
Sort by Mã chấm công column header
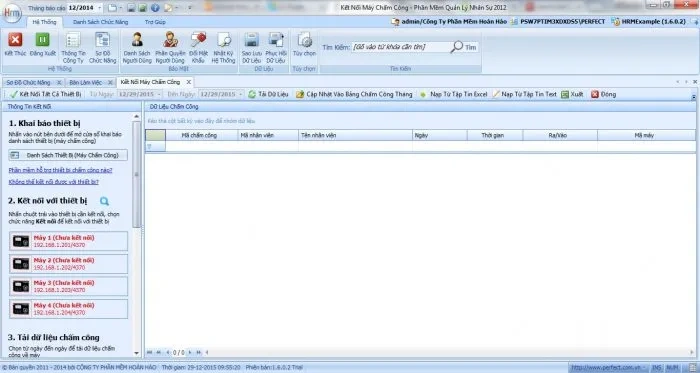201,135
